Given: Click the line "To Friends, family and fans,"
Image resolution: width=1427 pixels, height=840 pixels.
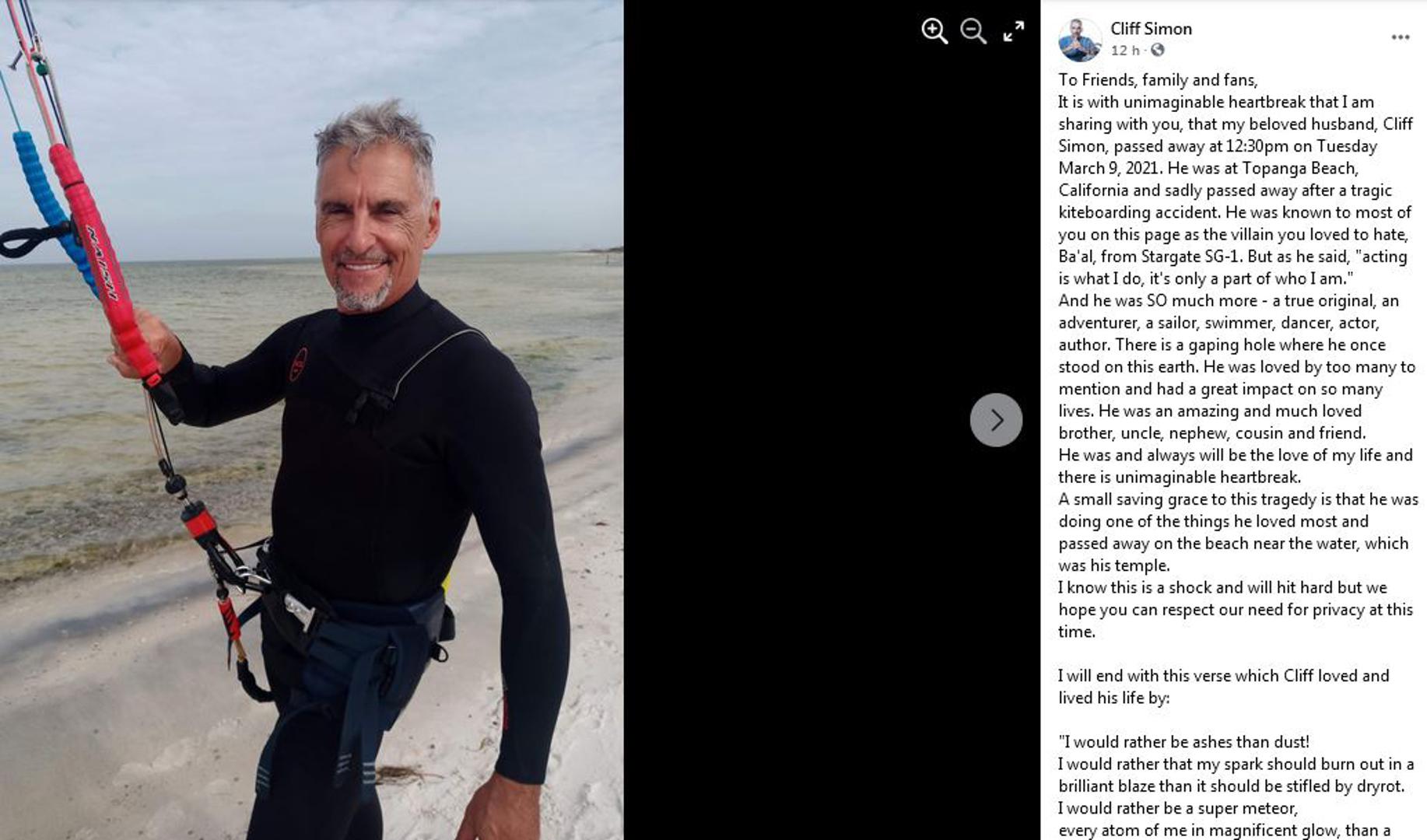Looking at the screenshot, I should [1158, 80].
